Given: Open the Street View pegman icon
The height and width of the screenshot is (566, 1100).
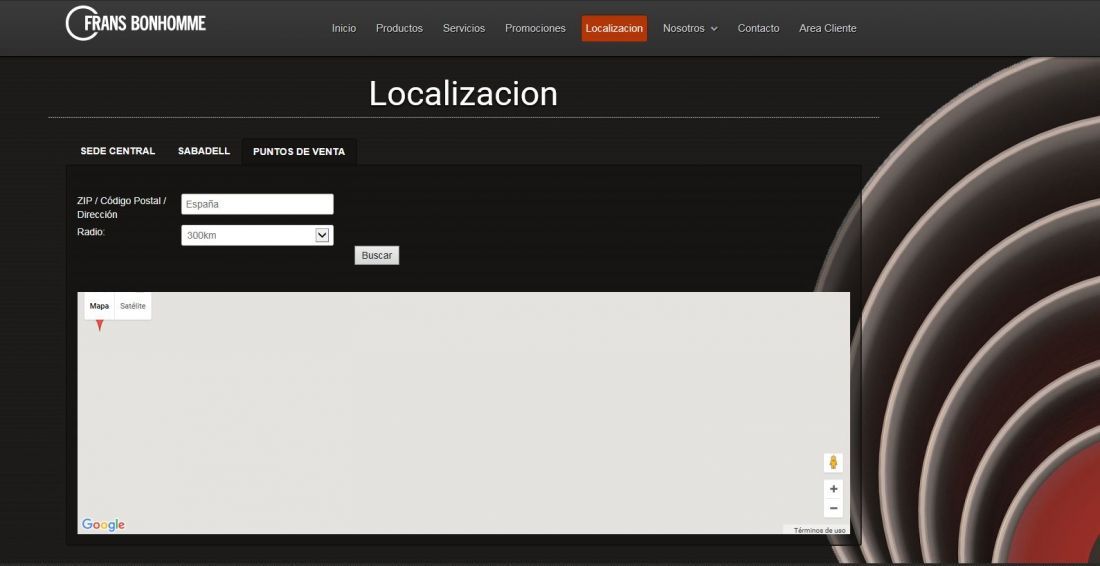Looking at the screenshot, I should coord(833,462).
